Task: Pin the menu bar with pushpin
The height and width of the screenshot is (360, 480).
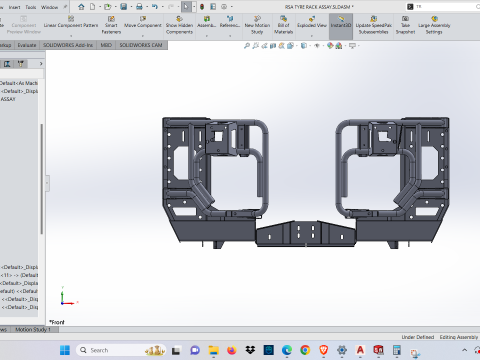Action: coord(65,7)
